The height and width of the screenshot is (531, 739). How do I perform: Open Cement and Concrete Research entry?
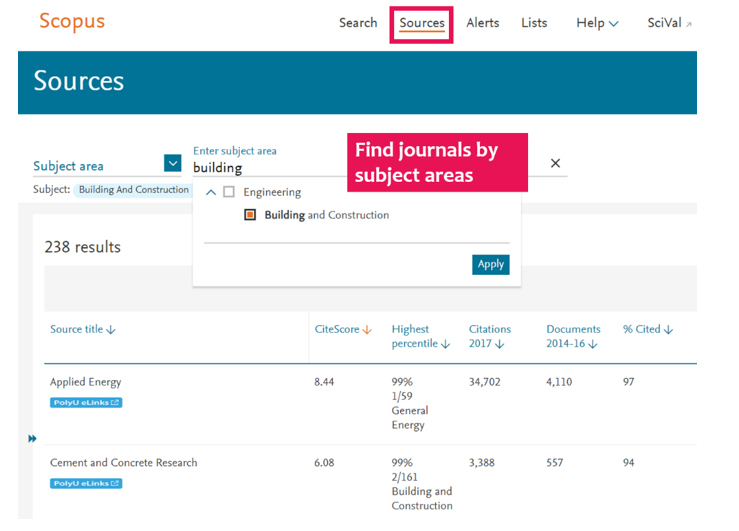(x=123, y=463)
